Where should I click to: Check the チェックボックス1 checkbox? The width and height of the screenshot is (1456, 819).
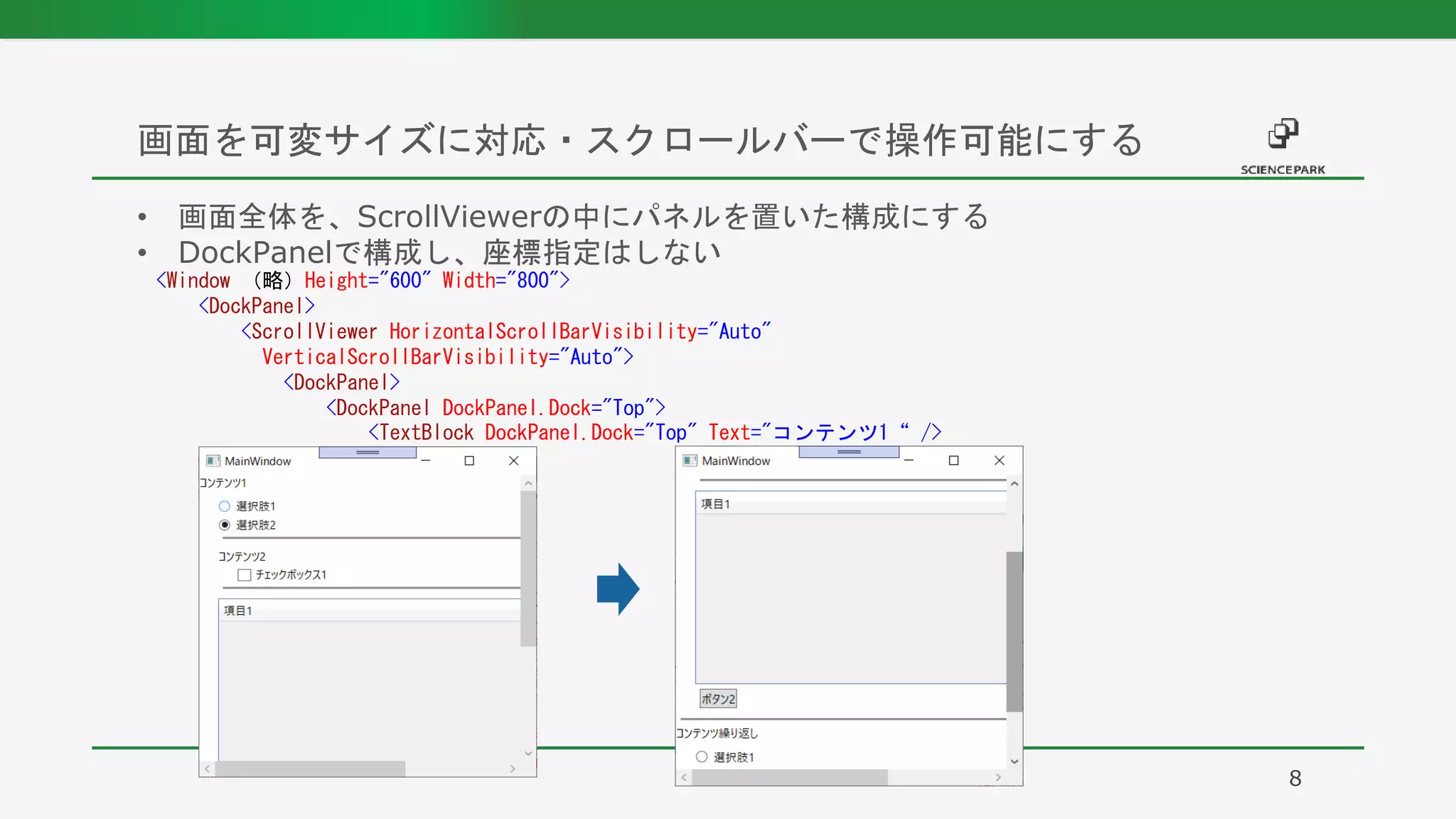tap(245, 574)
